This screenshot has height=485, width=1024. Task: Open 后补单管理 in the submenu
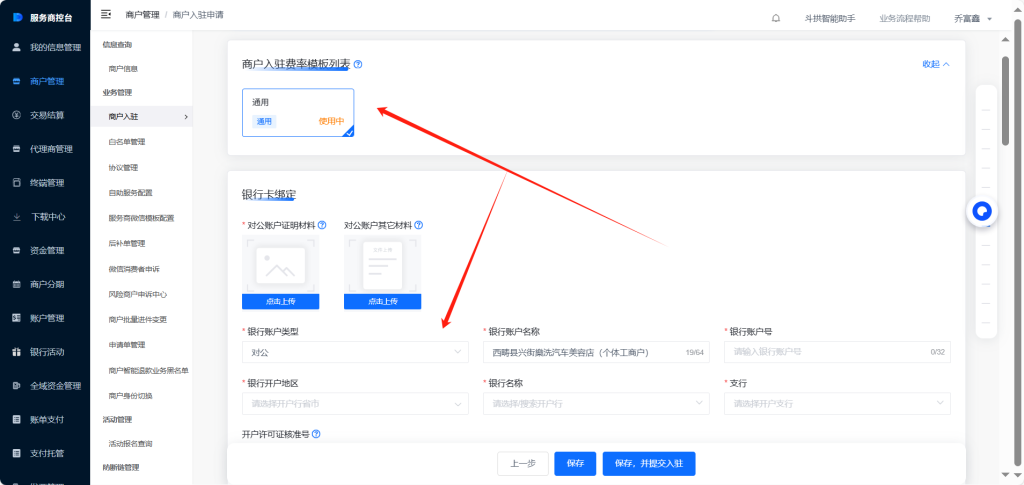[x=127, y=243]
